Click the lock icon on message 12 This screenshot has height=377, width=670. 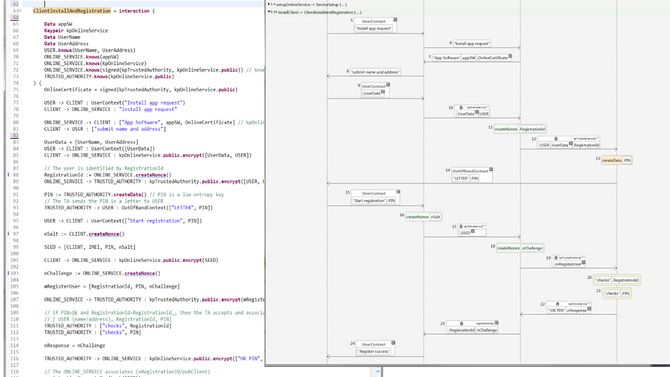556,139
